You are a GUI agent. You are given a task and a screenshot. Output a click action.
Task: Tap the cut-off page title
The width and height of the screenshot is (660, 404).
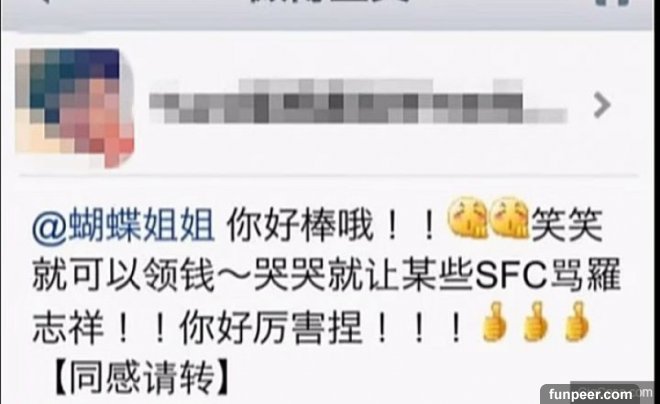330,2
